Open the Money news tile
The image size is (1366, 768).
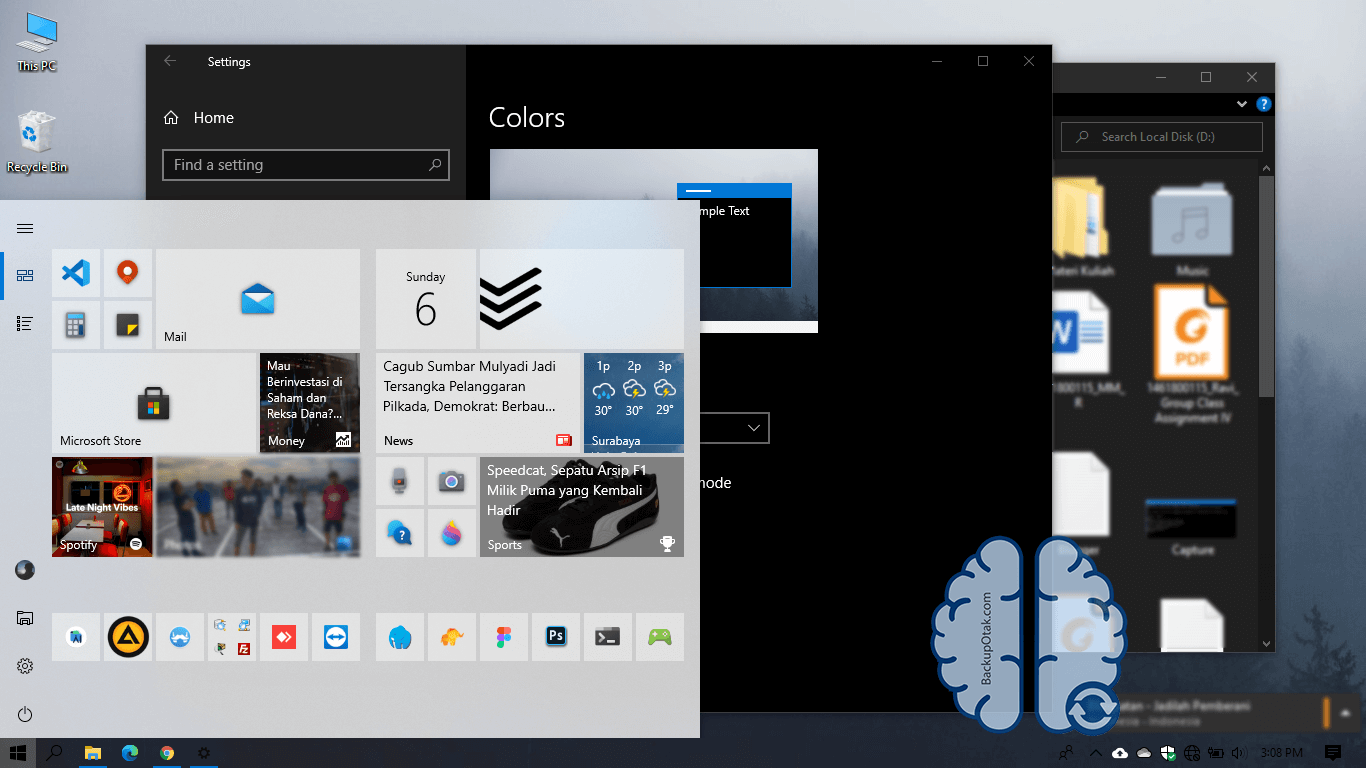(310, 403)
